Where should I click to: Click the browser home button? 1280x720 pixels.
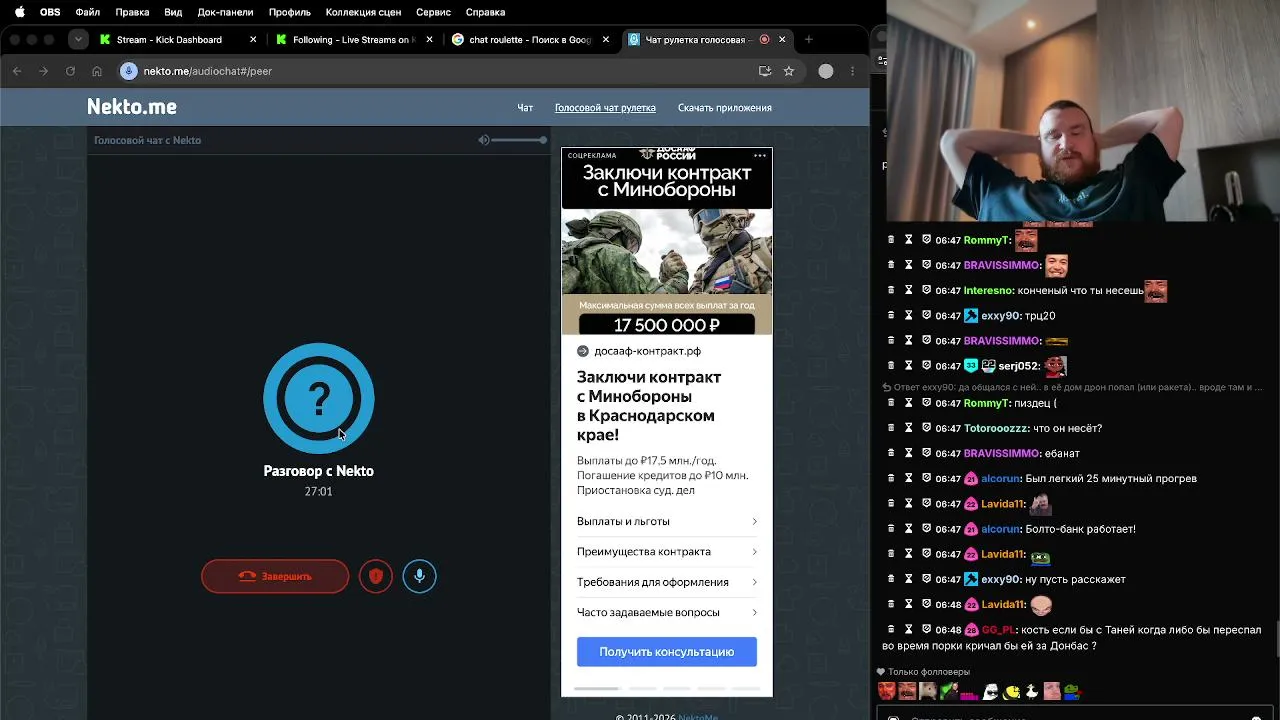(x=97, y=71)
